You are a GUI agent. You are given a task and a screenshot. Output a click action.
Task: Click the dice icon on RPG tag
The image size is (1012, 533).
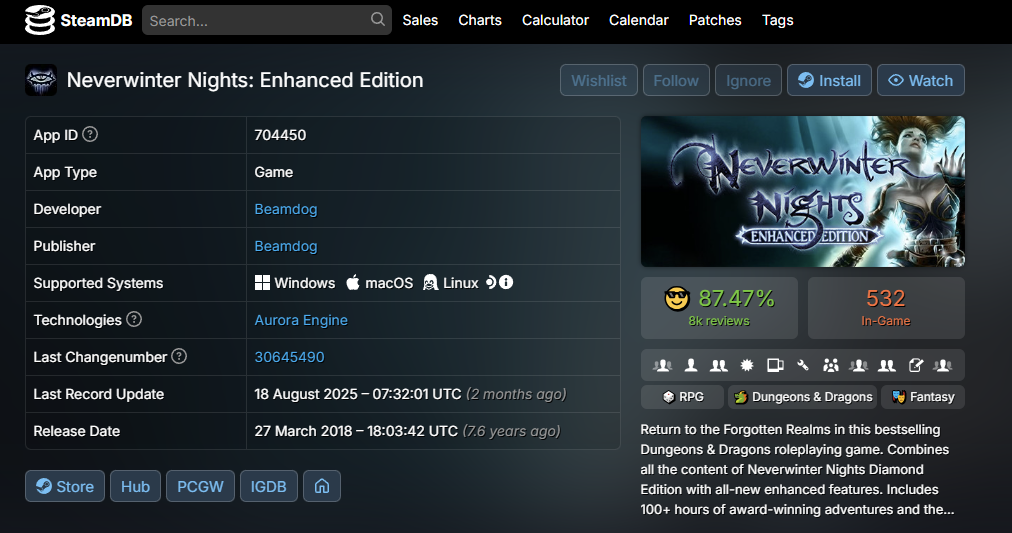(x=669, y=397)
